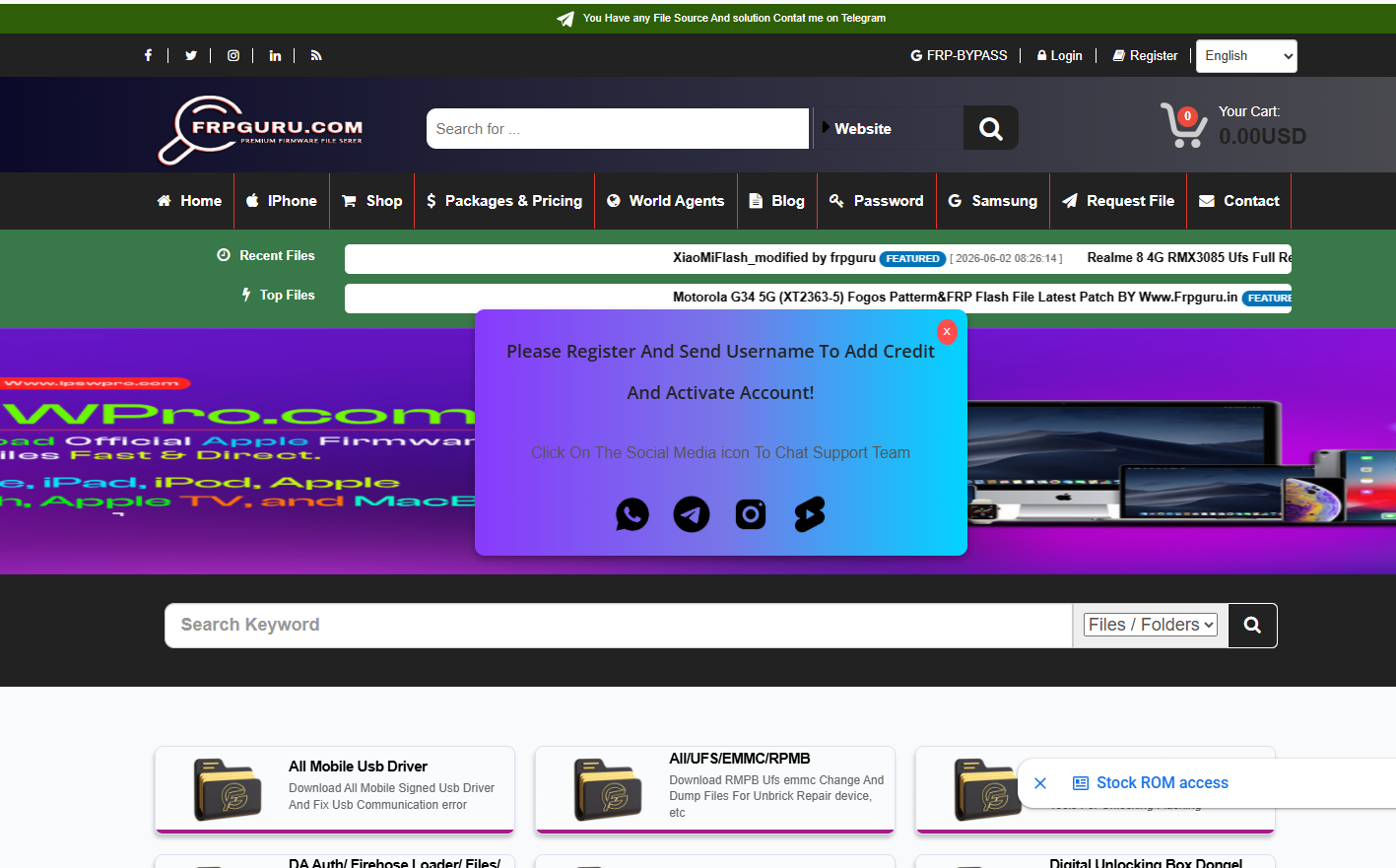Open WhatsApp chat icon in popup
The image size is (1396, 868).
632,514
